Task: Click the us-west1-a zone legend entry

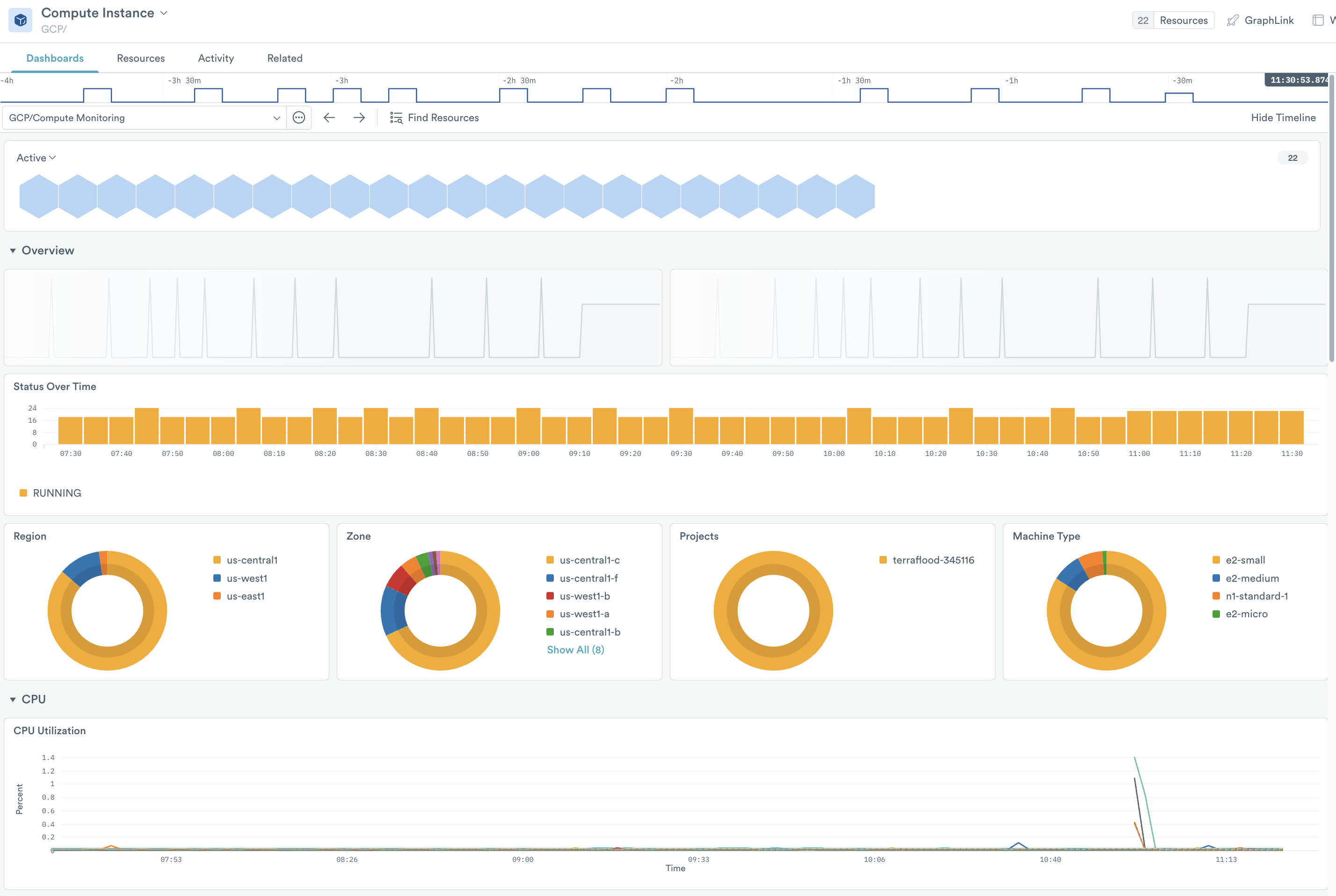Action: pos(578,614)
